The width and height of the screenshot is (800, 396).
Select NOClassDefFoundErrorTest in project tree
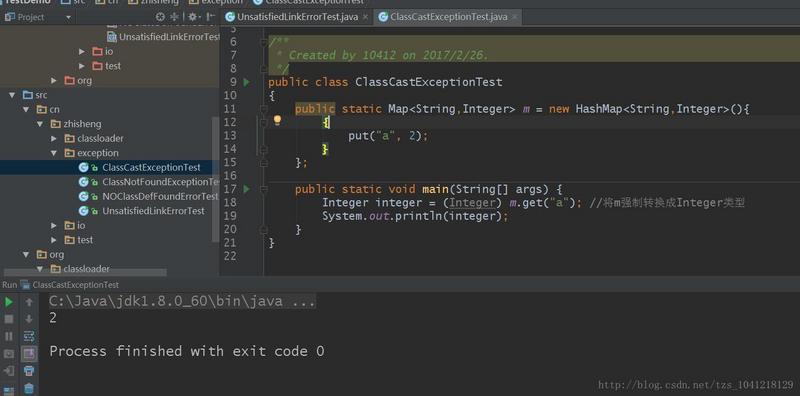click(148, 196)
